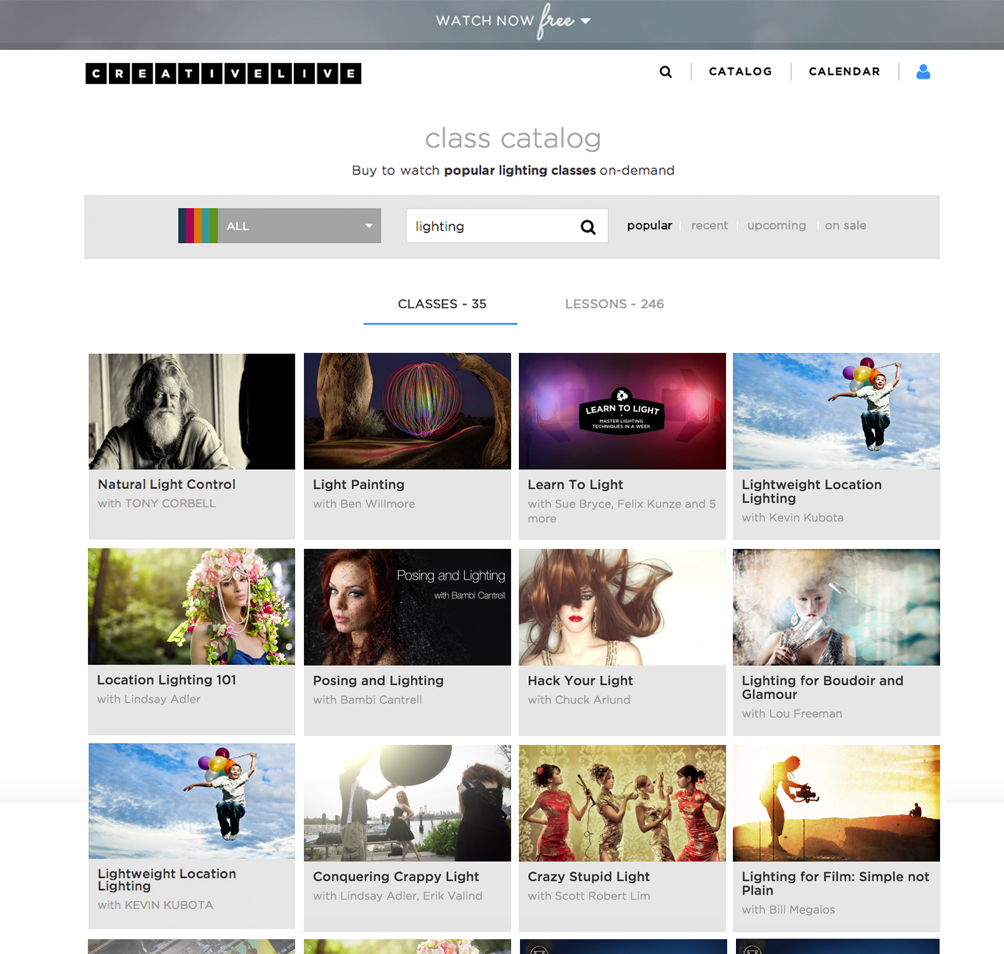
Task: Click 'with Chuck Arlund' instructor text
Action: (x=579, y=700)
